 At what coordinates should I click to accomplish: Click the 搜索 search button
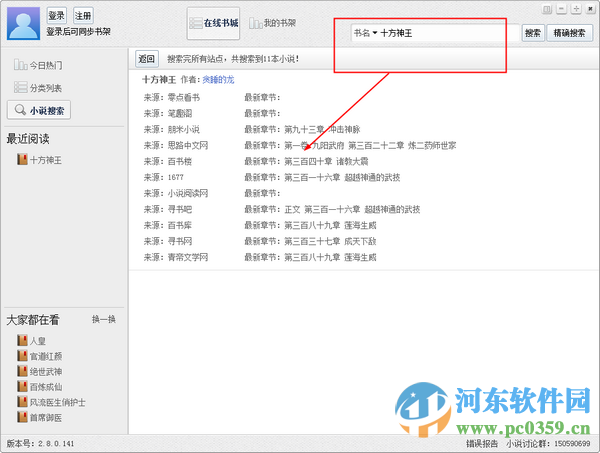(x=533, y=33)
